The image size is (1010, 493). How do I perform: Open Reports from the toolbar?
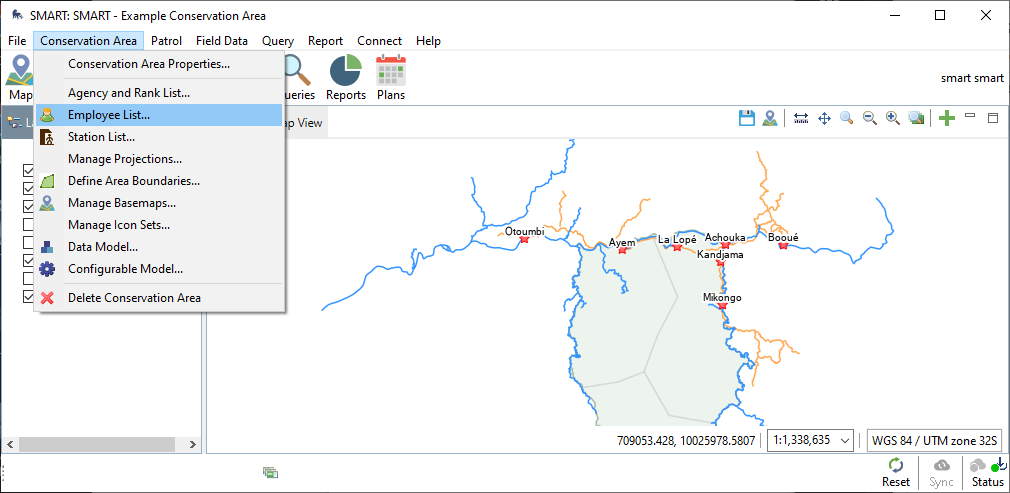pyautogui.click(x=346, y=77)
